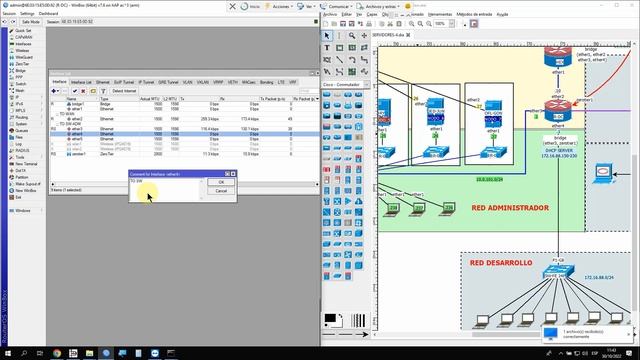
Task: Open Wireless in WinBox sidebar
Action: (x=22, y=51)
